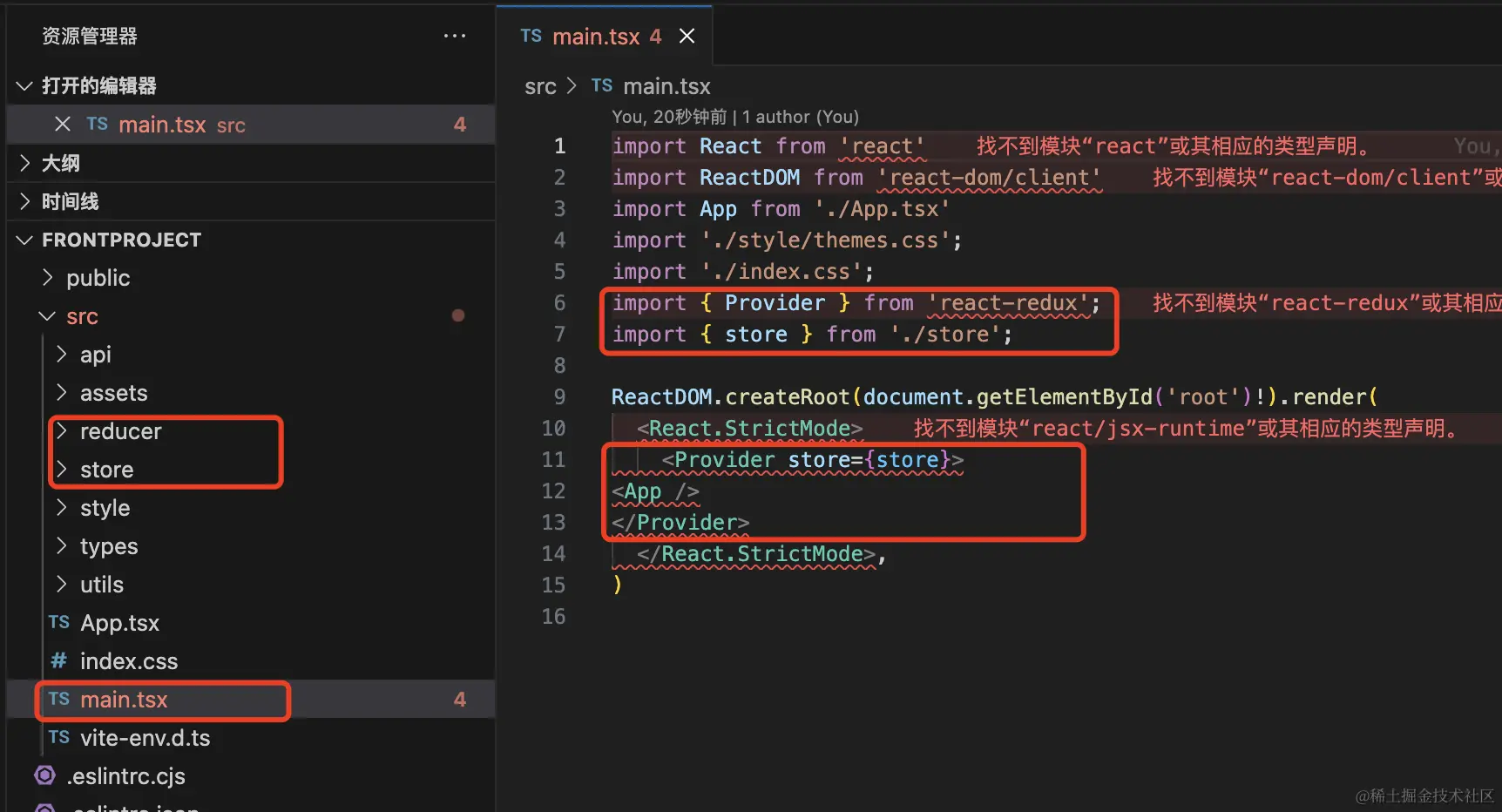Click the opening Provider tag on line 11
The height and width of the screenshot is (812, 1502).
[x=812, y=460]
